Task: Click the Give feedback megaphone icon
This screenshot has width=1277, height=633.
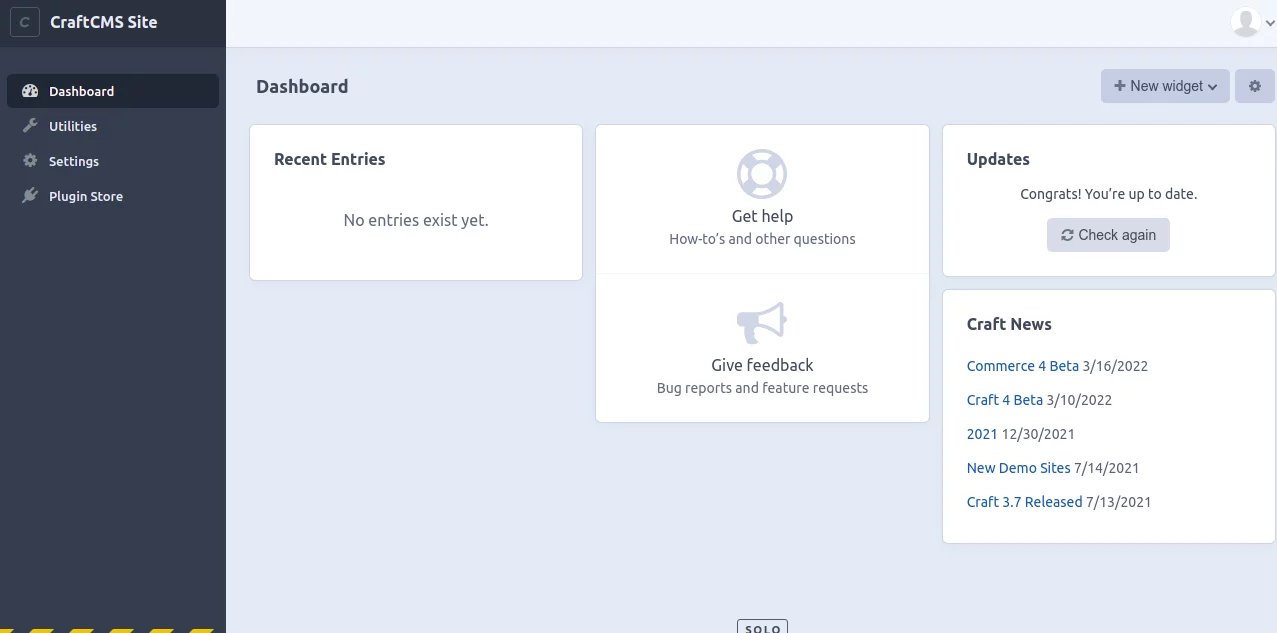Action: pos(762,323)
